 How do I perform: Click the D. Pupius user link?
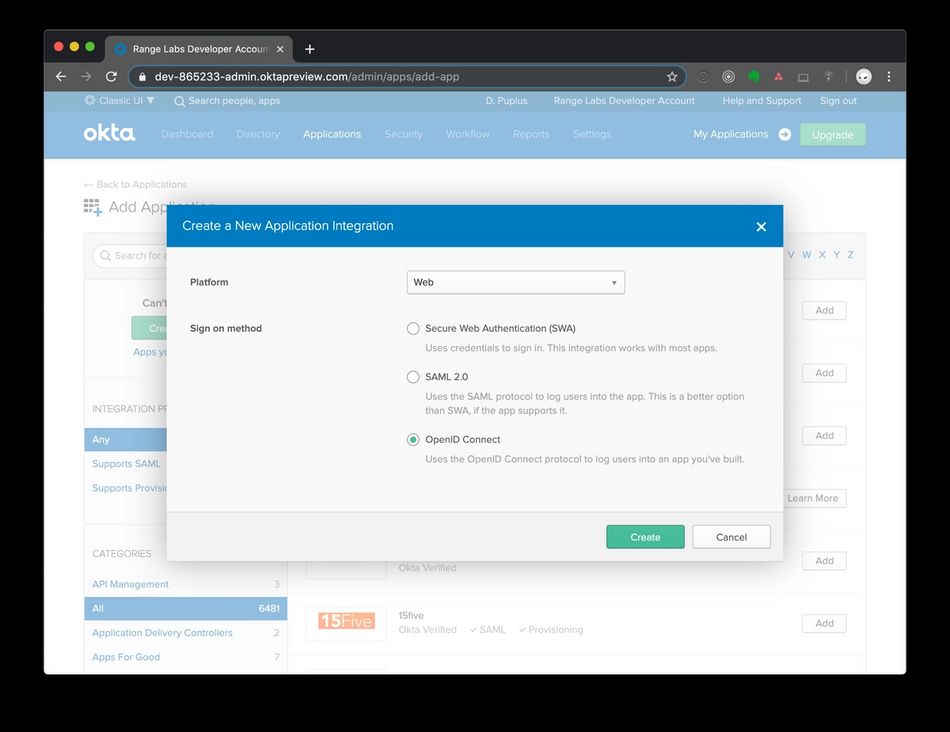tap(506, 101)
